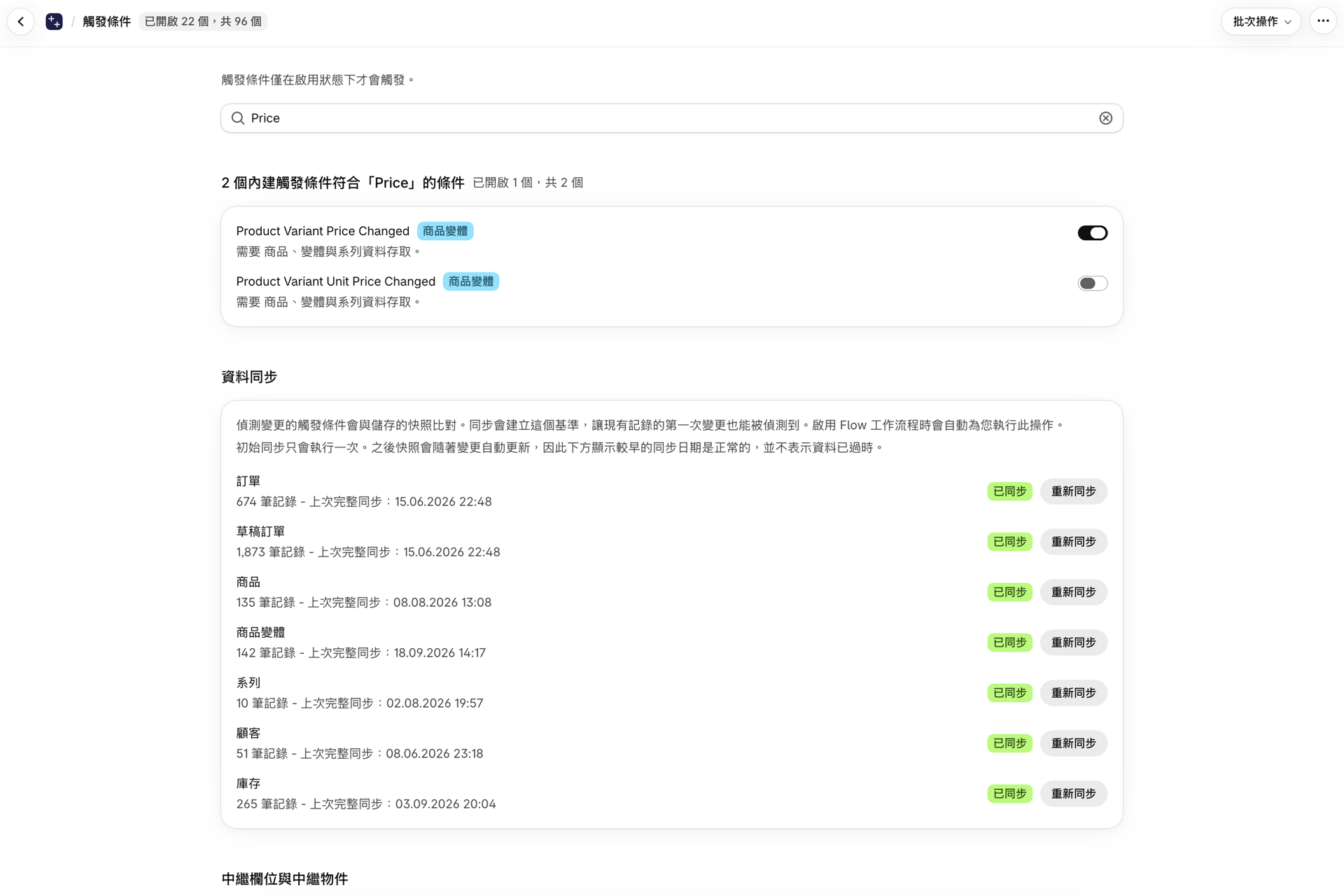Click 已同步 badge for 訂單
The image size is (1344, 896).
tap(1009, 491)
